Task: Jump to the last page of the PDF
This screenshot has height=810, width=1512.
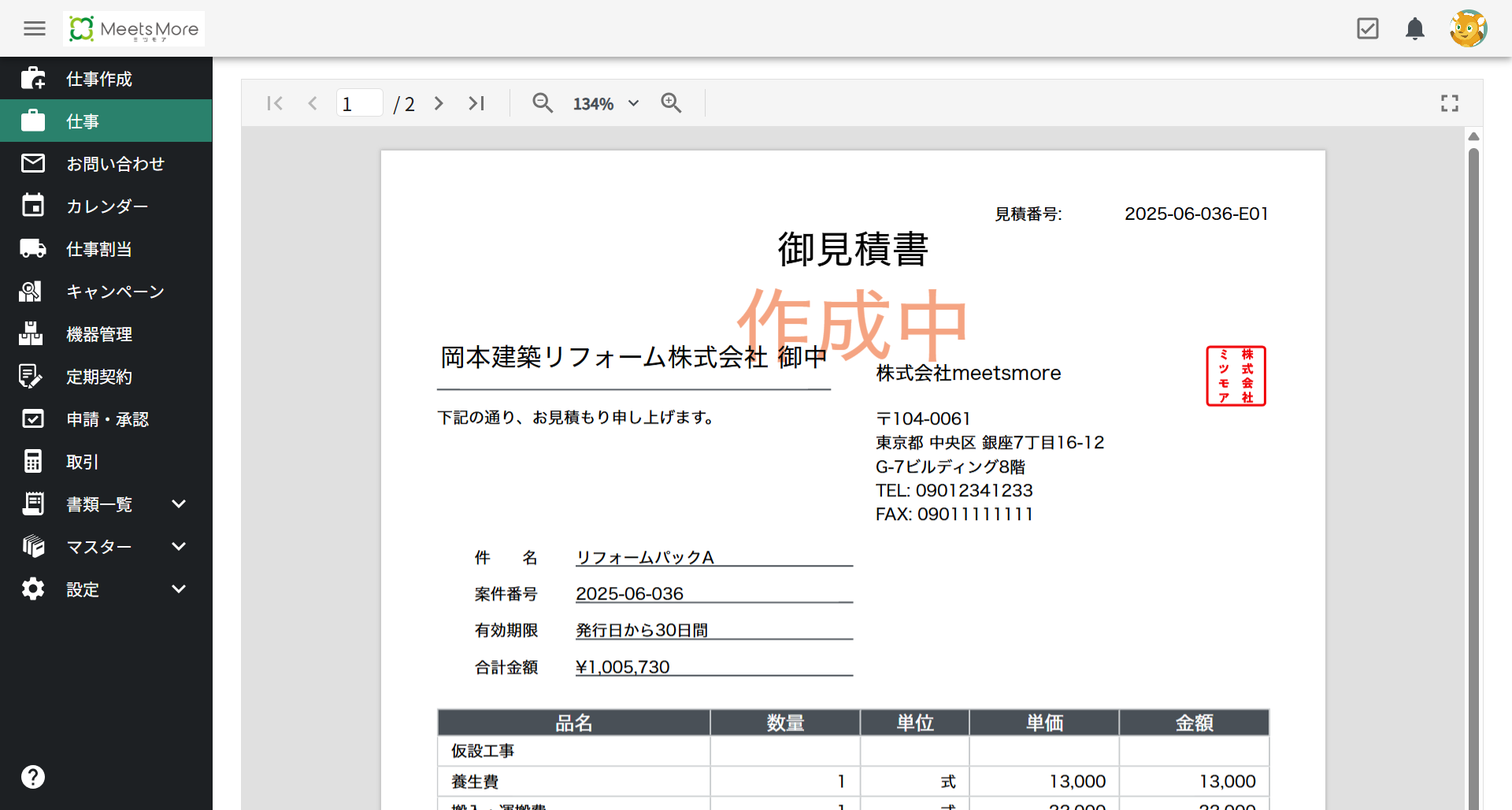Action: (x=476, y=103)
